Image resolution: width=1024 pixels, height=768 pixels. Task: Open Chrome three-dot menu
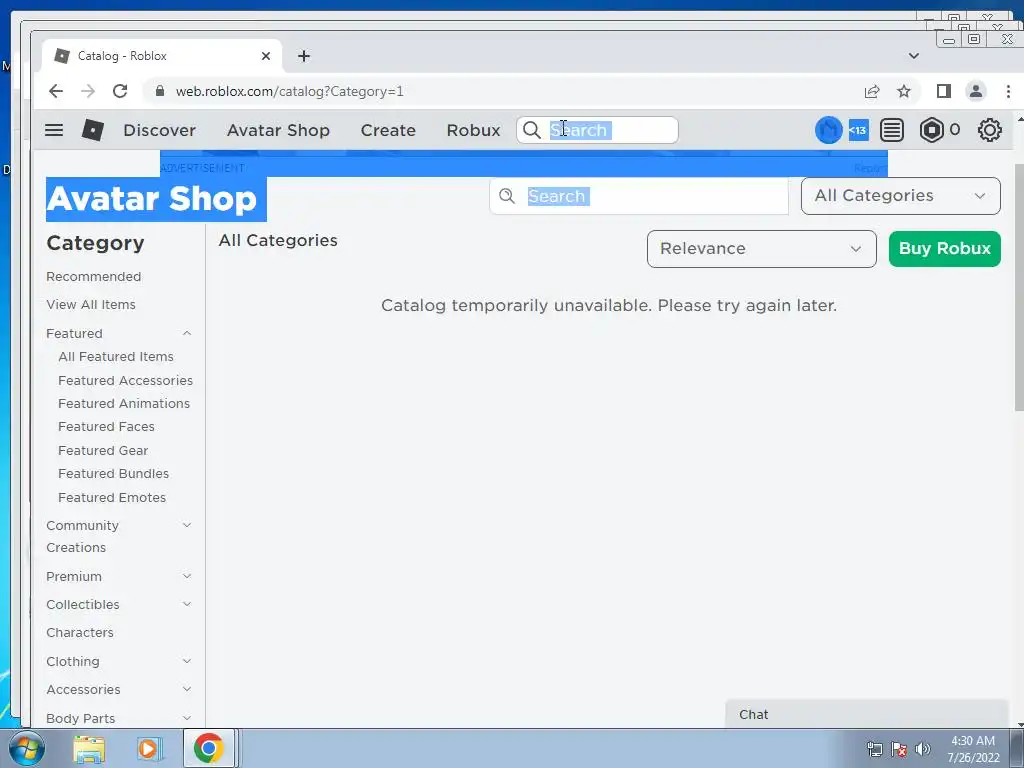pos(1008,91)
